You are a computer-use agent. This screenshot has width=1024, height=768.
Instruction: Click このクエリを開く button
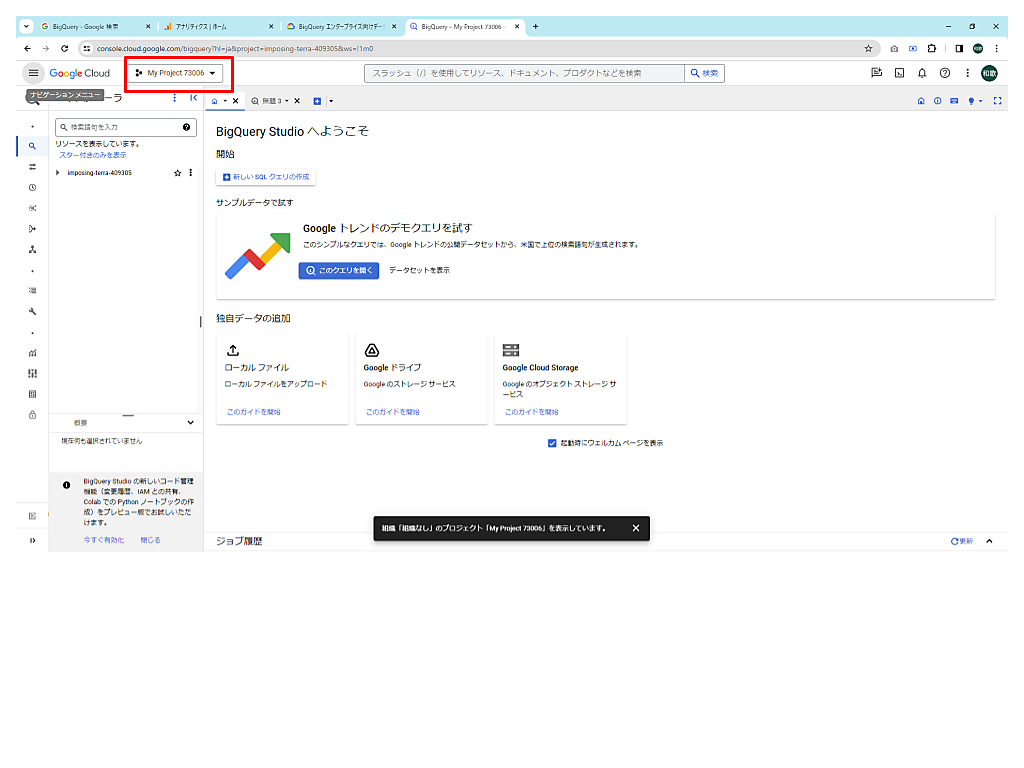[x=338, y=270]
